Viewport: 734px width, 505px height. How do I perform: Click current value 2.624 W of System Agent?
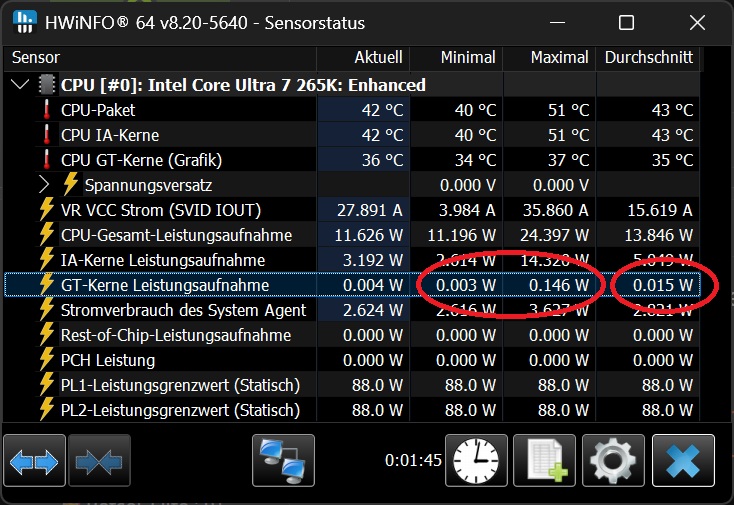coord(373,310)
